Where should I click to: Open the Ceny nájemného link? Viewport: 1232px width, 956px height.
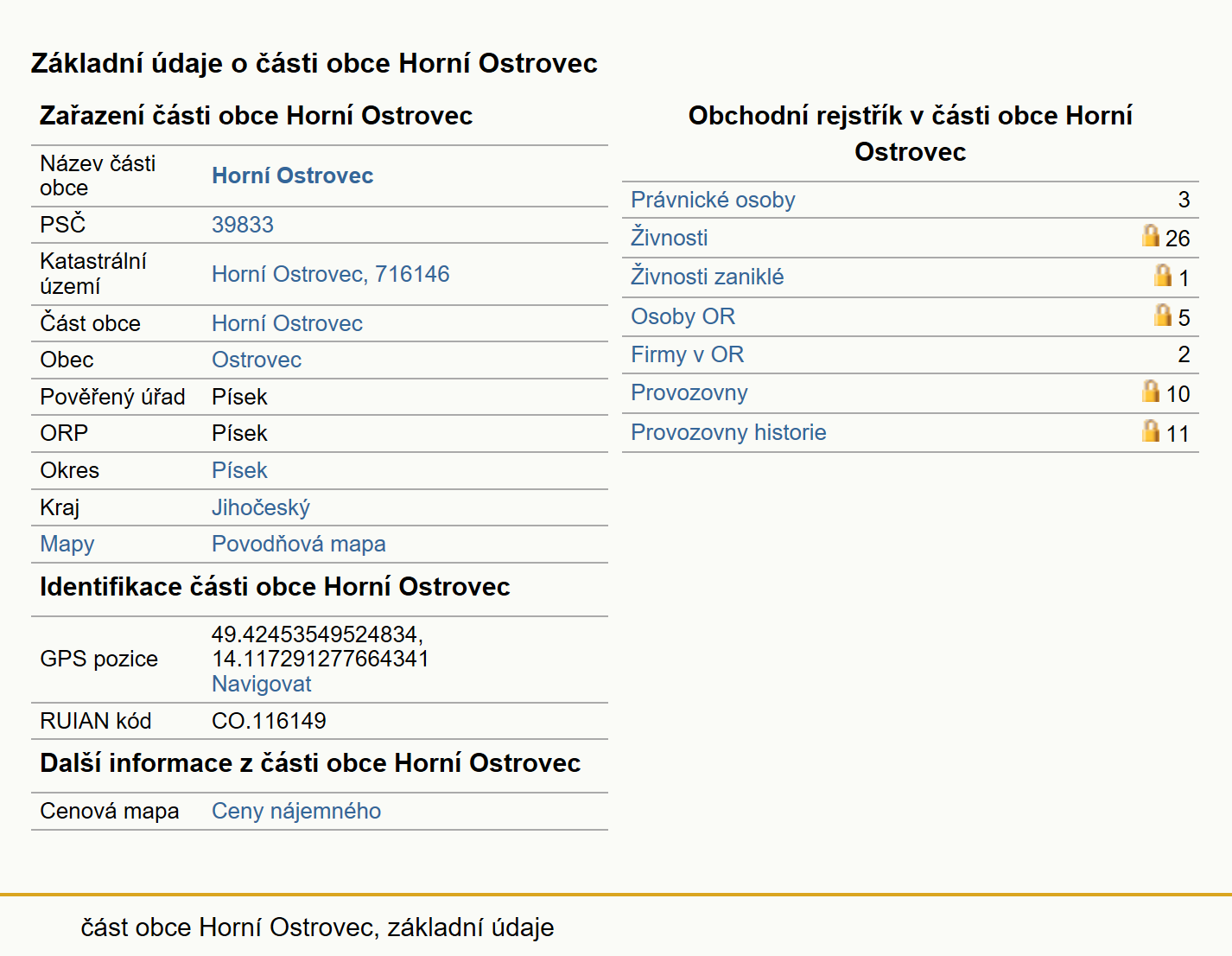[296, 811]
